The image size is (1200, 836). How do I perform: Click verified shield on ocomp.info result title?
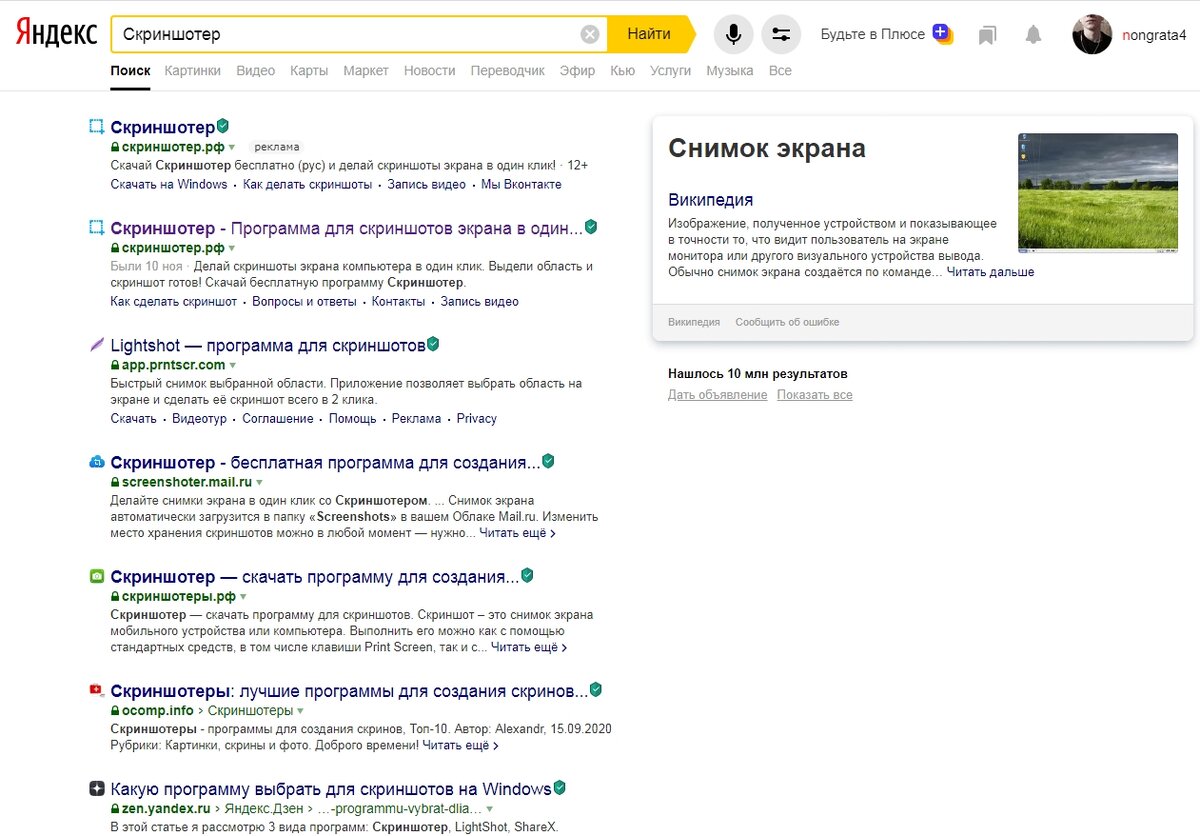(x=596, y=689)
